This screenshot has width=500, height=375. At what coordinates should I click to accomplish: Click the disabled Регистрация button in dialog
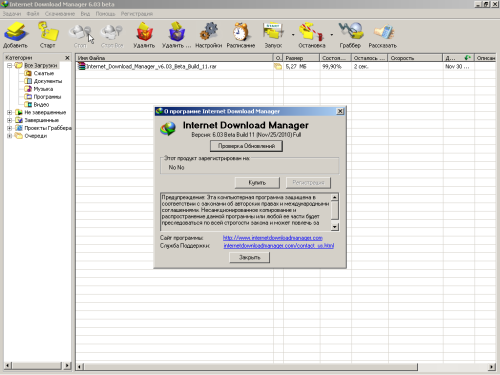(x=308, y=183)
